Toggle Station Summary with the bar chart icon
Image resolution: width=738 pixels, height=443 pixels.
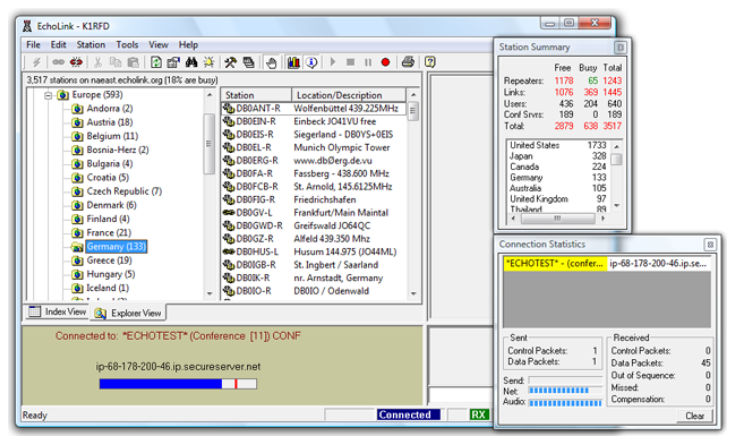coord(294,62)
